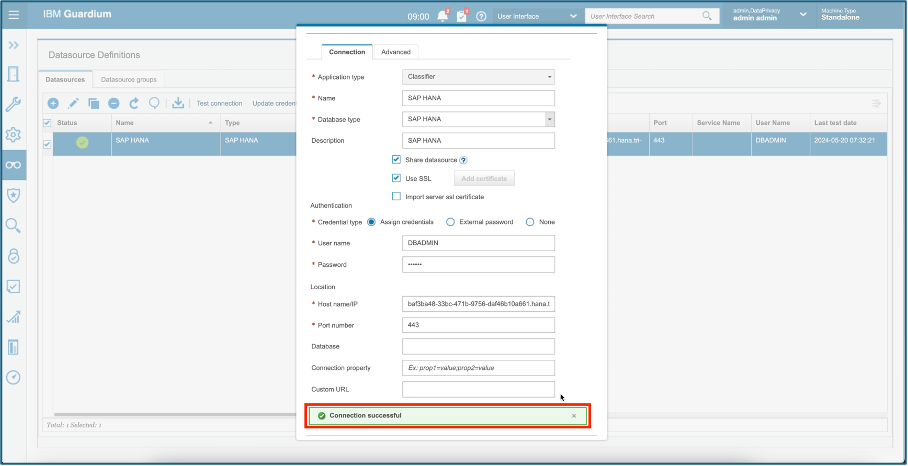Click in the Description input field
The image size is (908, 466).
click(478, 140)
